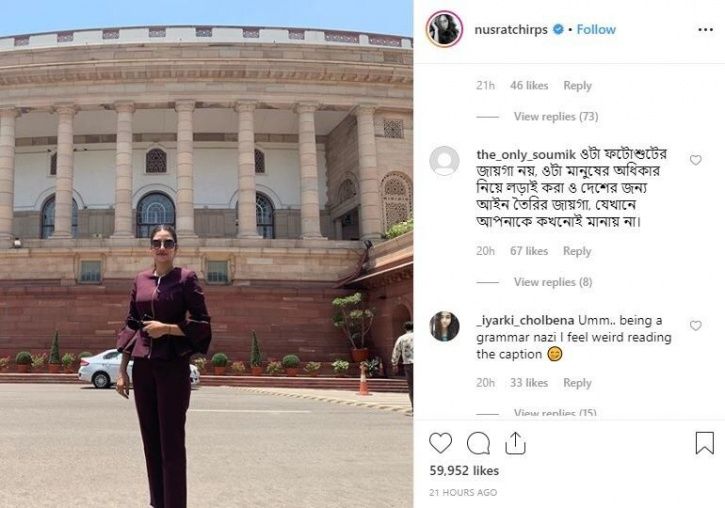Expand View replies (8)
Viewport: 725px width, 508px height.
click(553, 282)
